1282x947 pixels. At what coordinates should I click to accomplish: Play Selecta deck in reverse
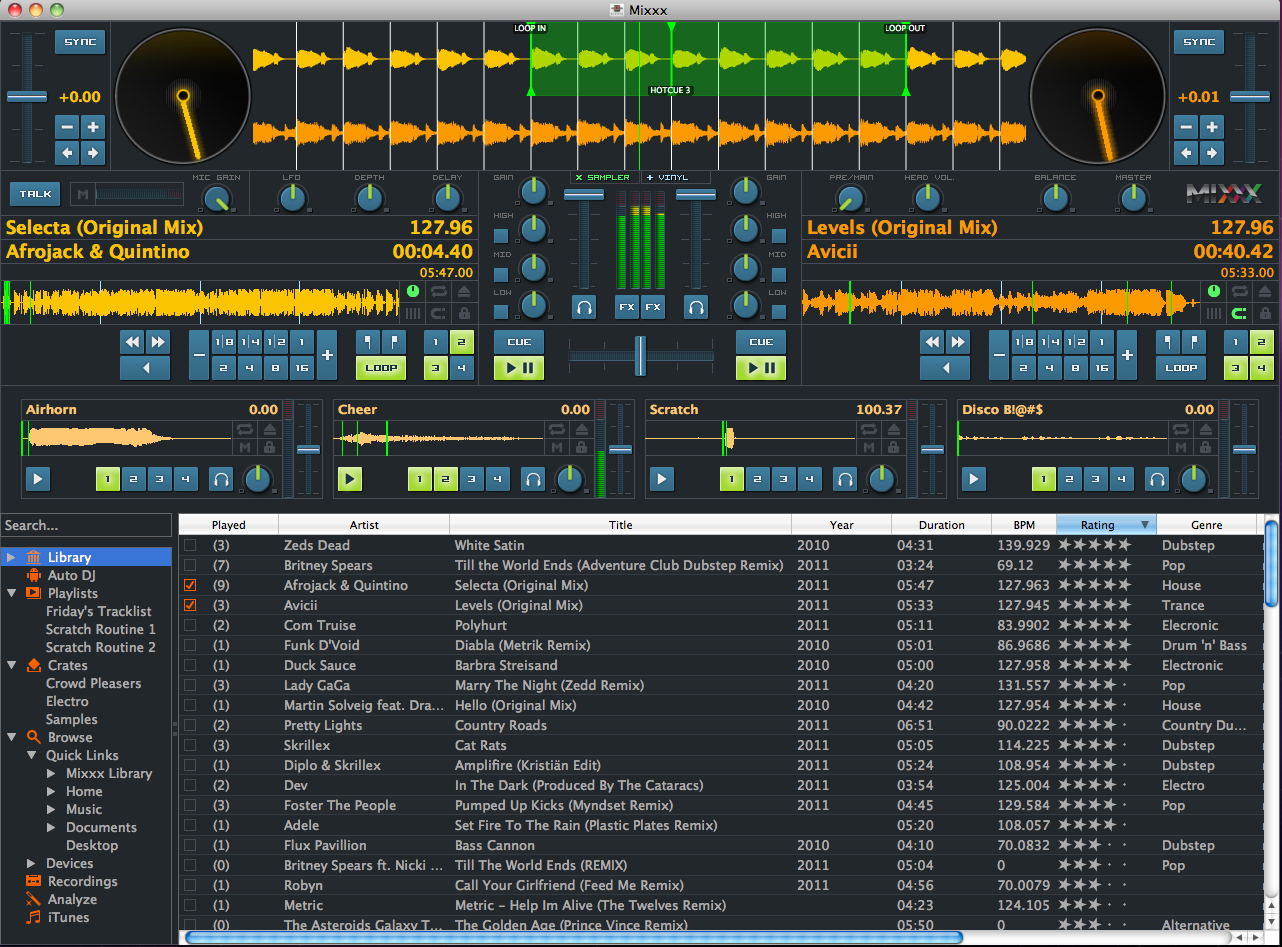click(144, 367)
